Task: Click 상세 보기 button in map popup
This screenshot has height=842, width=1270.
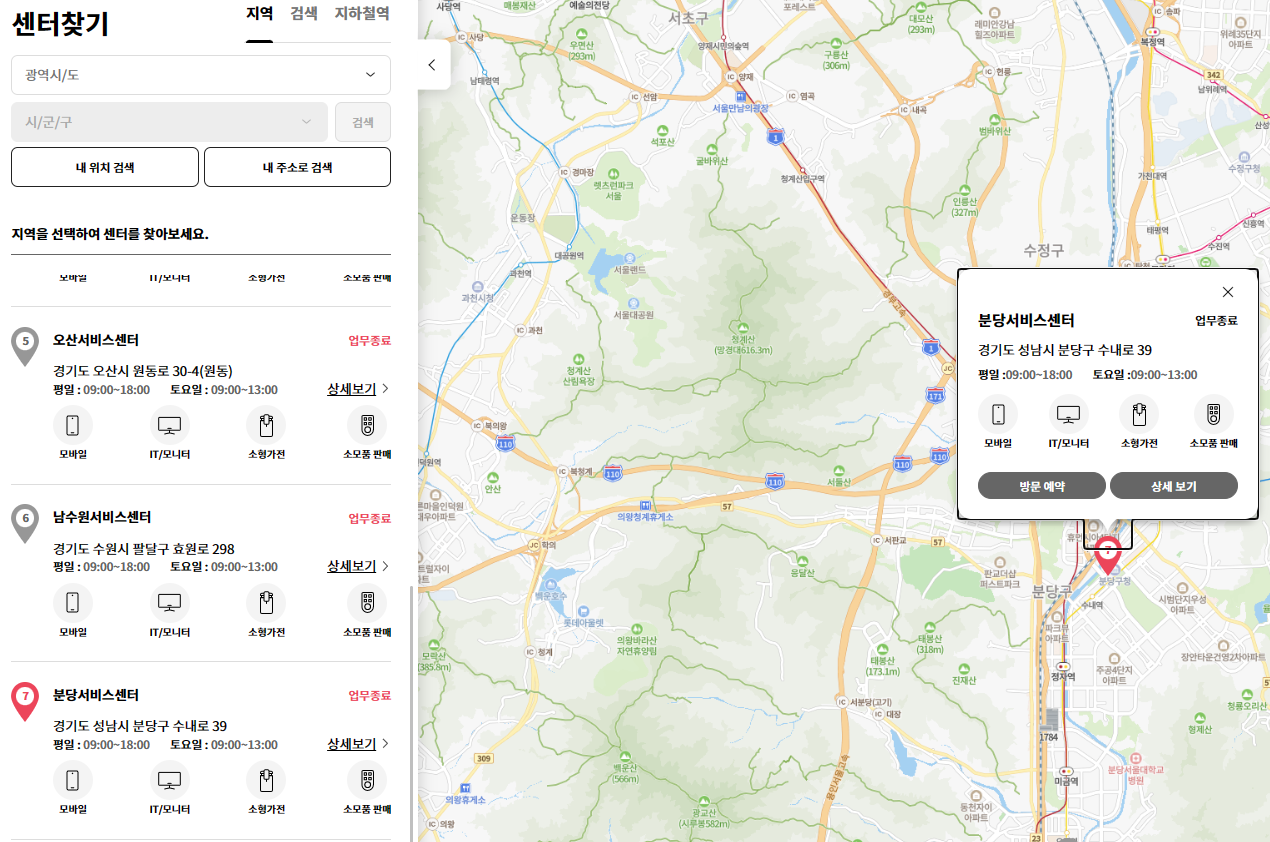Action: coord(1174,486)
